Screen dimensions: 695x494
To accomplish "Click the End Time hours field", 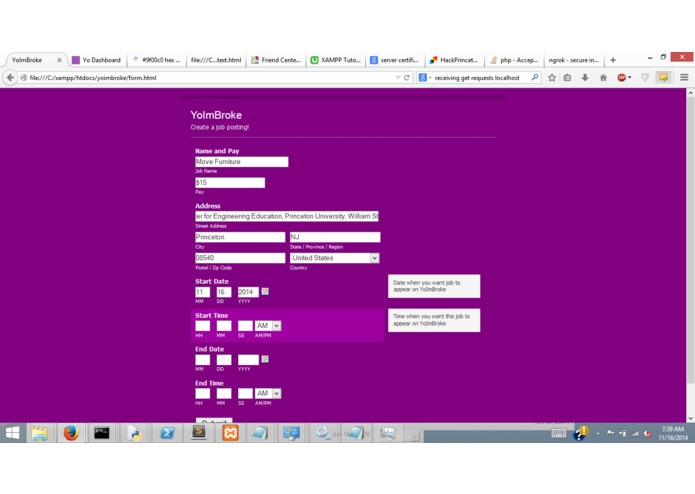I will click(203, 393).
